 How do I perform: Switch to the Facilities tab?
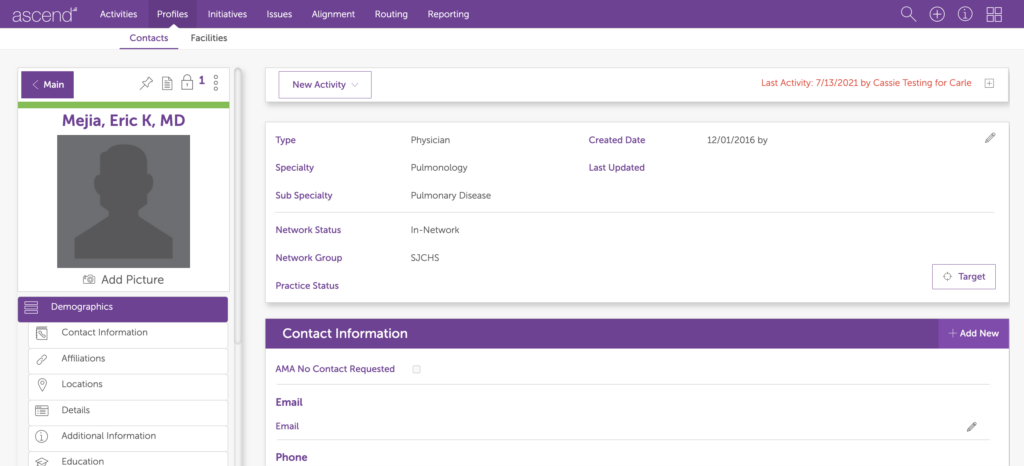coord(209,38)
